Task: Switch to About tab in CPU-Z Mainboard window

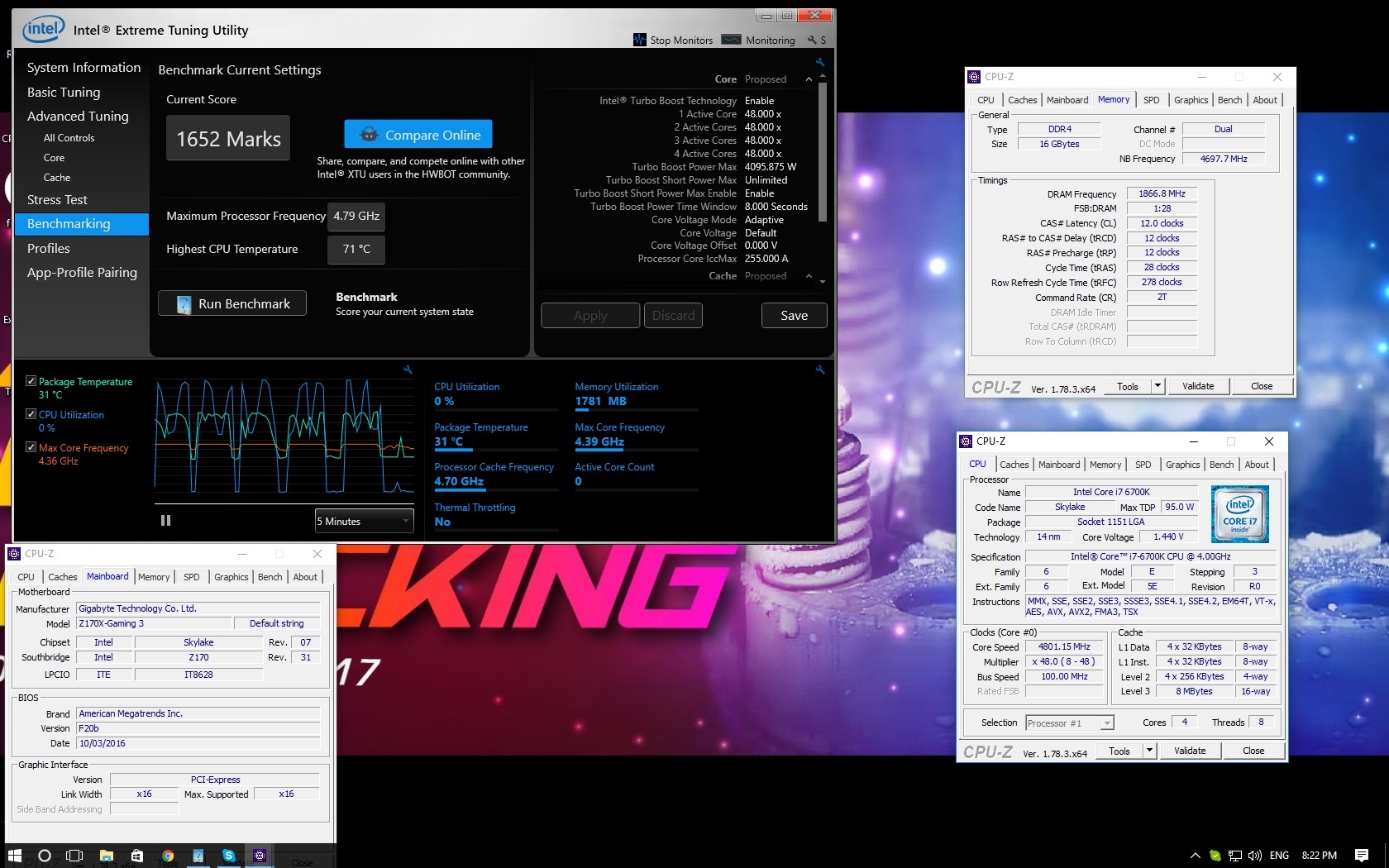Action: click(305, 577)
